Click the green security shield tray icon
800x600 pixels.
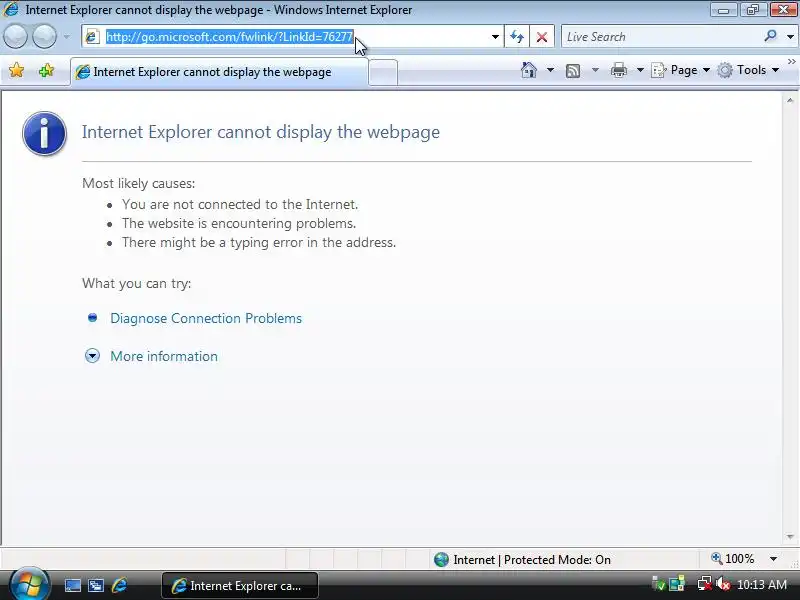coord(659,584)
